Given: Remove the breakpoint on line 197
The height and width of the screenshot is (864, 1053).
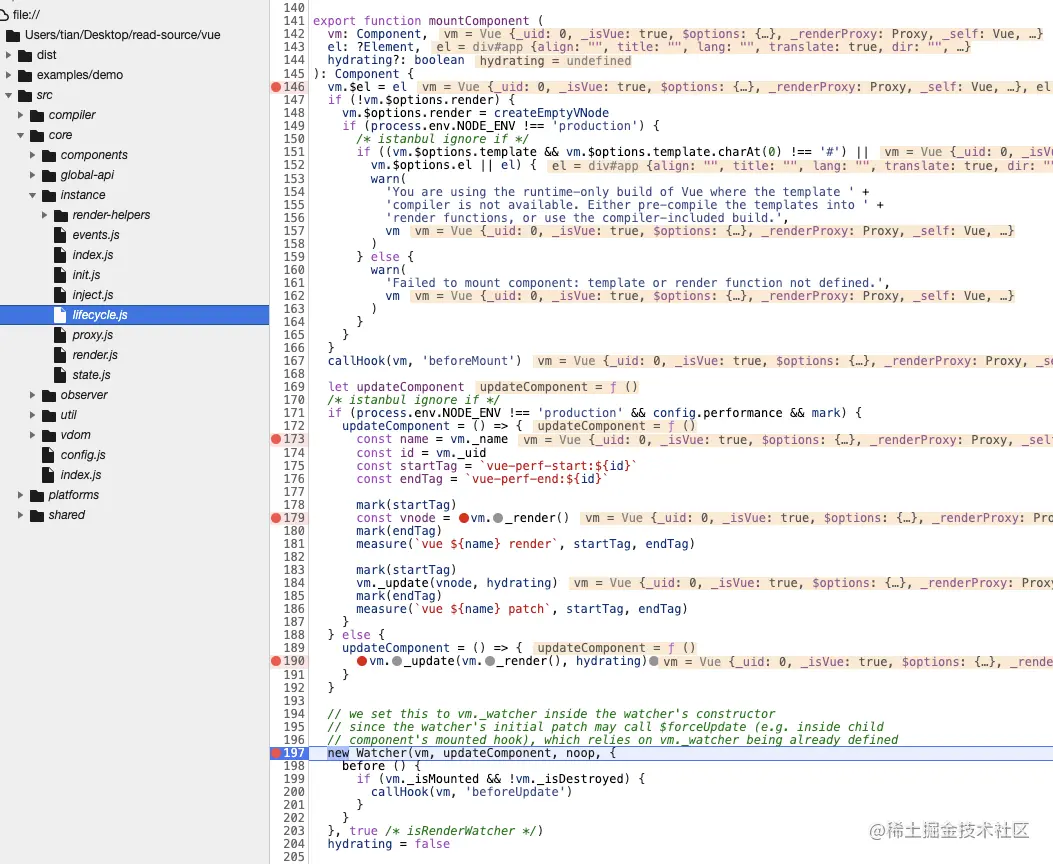Looking at the screenshot, I should click(x=276, y=753).
